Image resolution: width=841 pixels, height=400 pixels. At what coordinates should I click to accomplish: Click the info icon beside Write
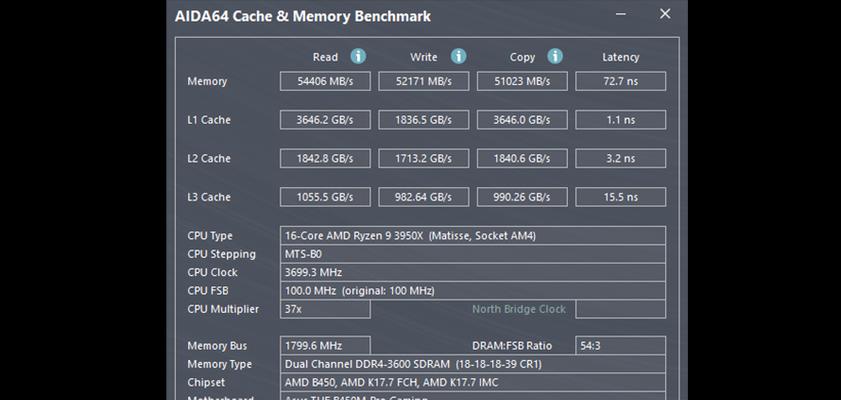click(458, 56)
